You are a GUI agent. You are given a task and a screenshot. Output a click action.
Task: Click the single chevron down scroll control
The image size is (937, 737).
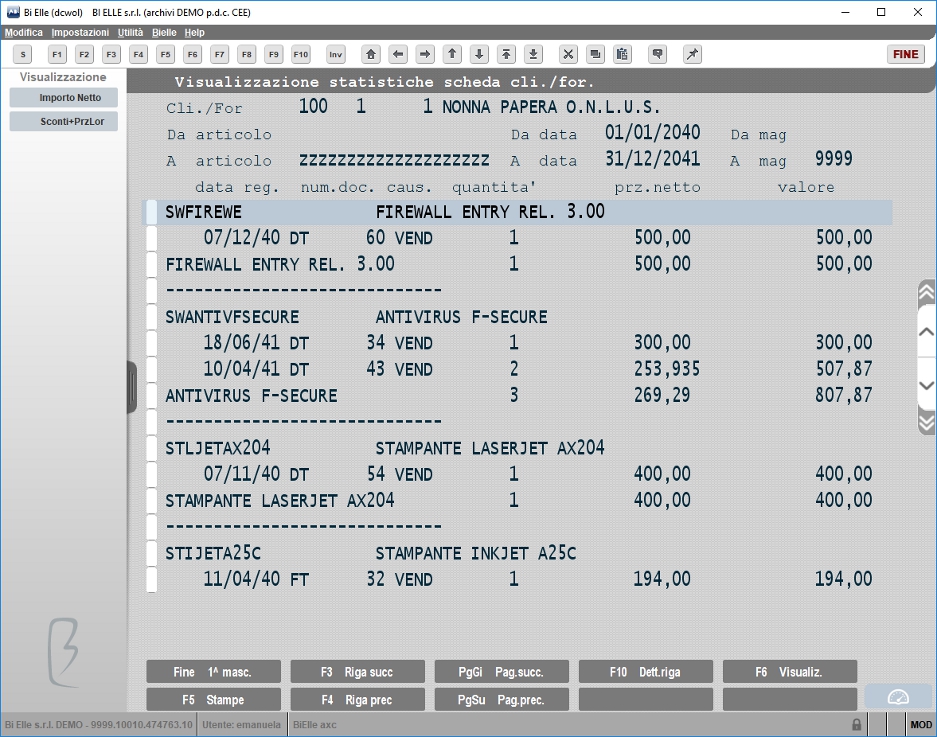(x=926, y=385)
